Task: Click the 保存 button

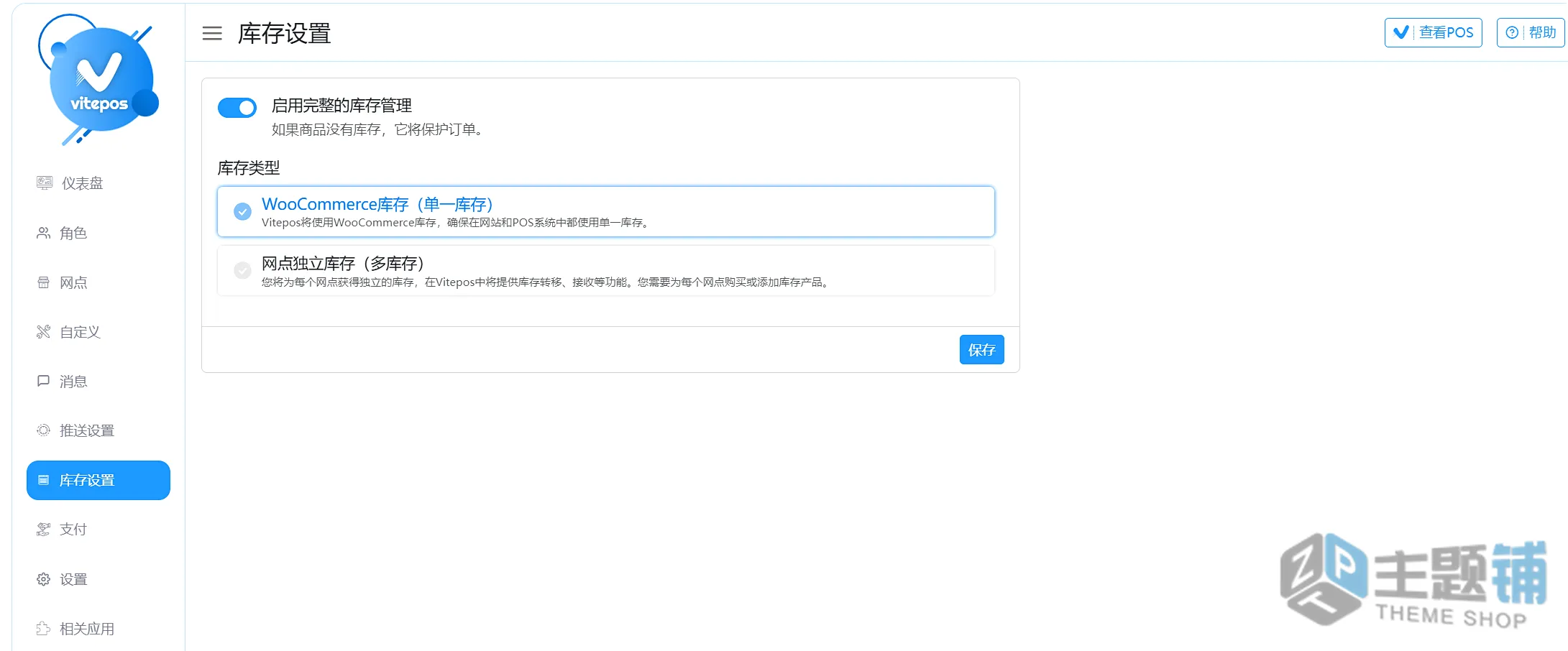Action: coord(981,350)
